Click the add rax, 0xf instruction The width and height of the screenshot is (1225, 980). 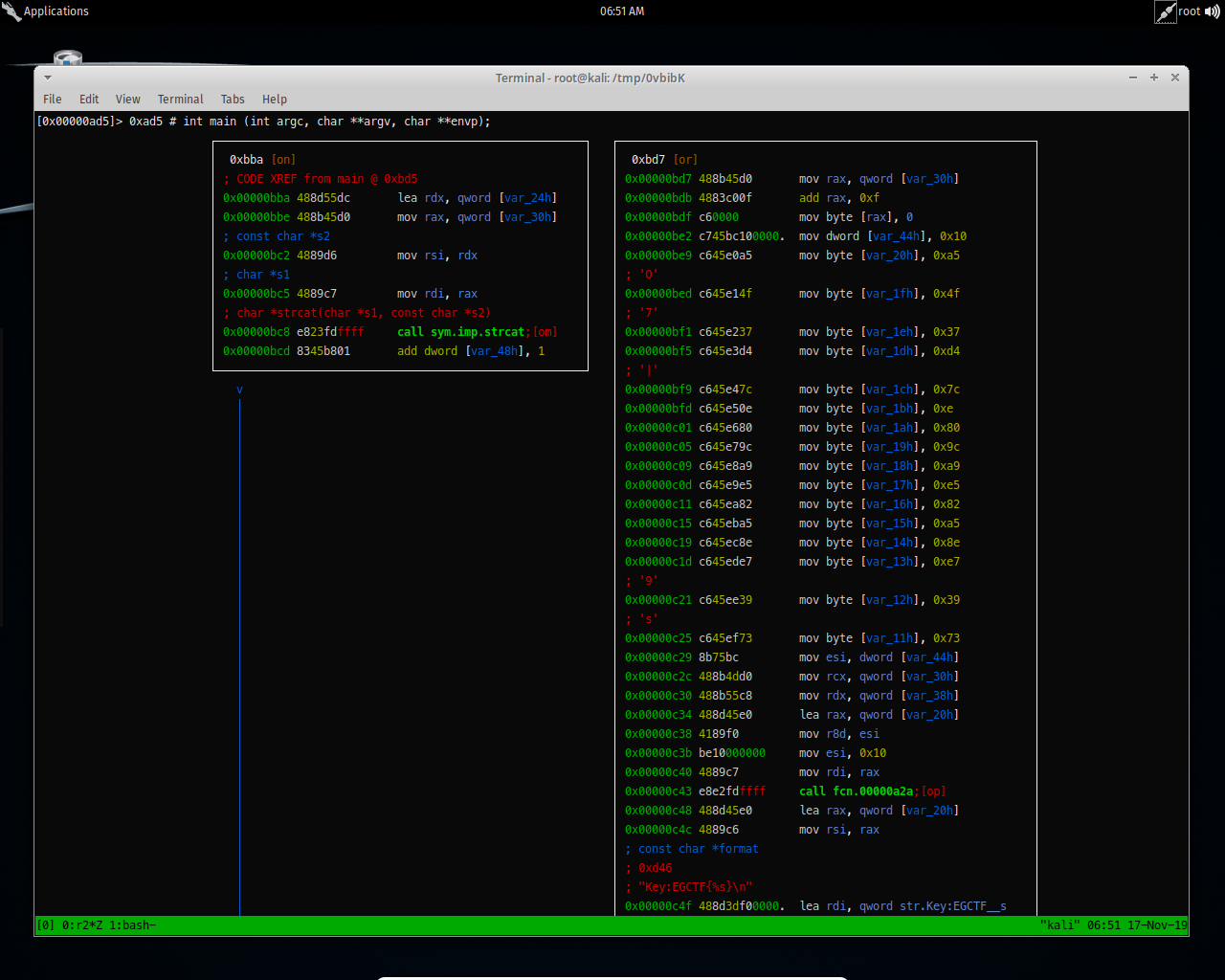(x=839, y=198)
